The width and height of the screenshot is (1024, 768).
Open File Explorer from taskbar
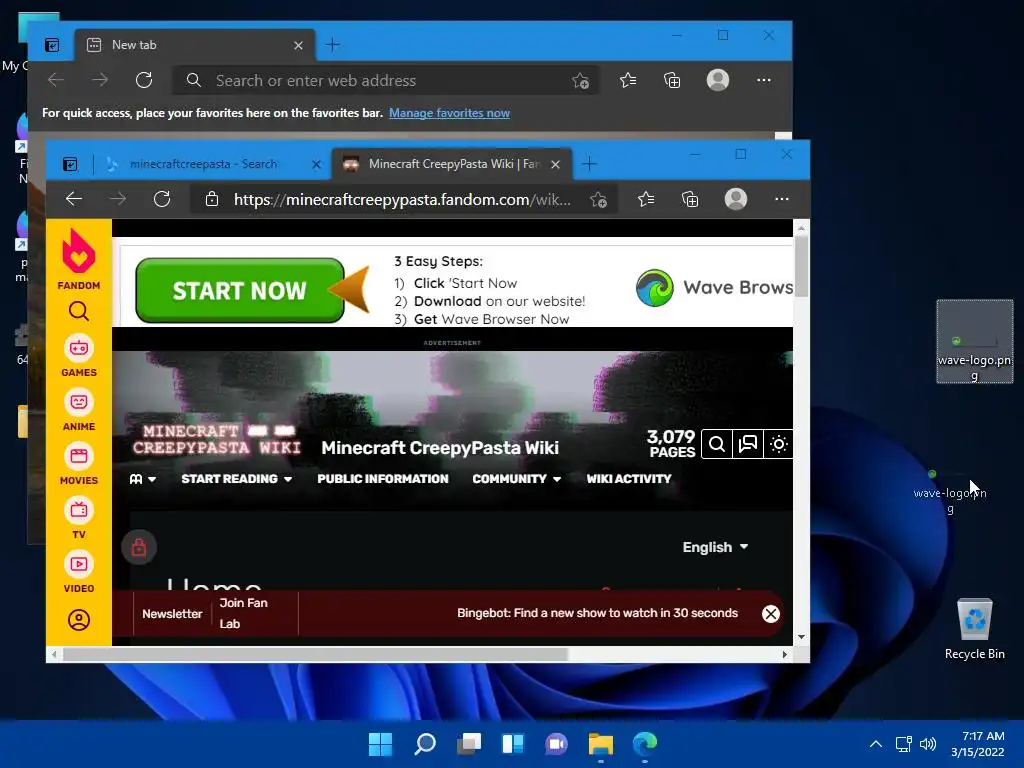pyautogui.click(x=600, y=744)
